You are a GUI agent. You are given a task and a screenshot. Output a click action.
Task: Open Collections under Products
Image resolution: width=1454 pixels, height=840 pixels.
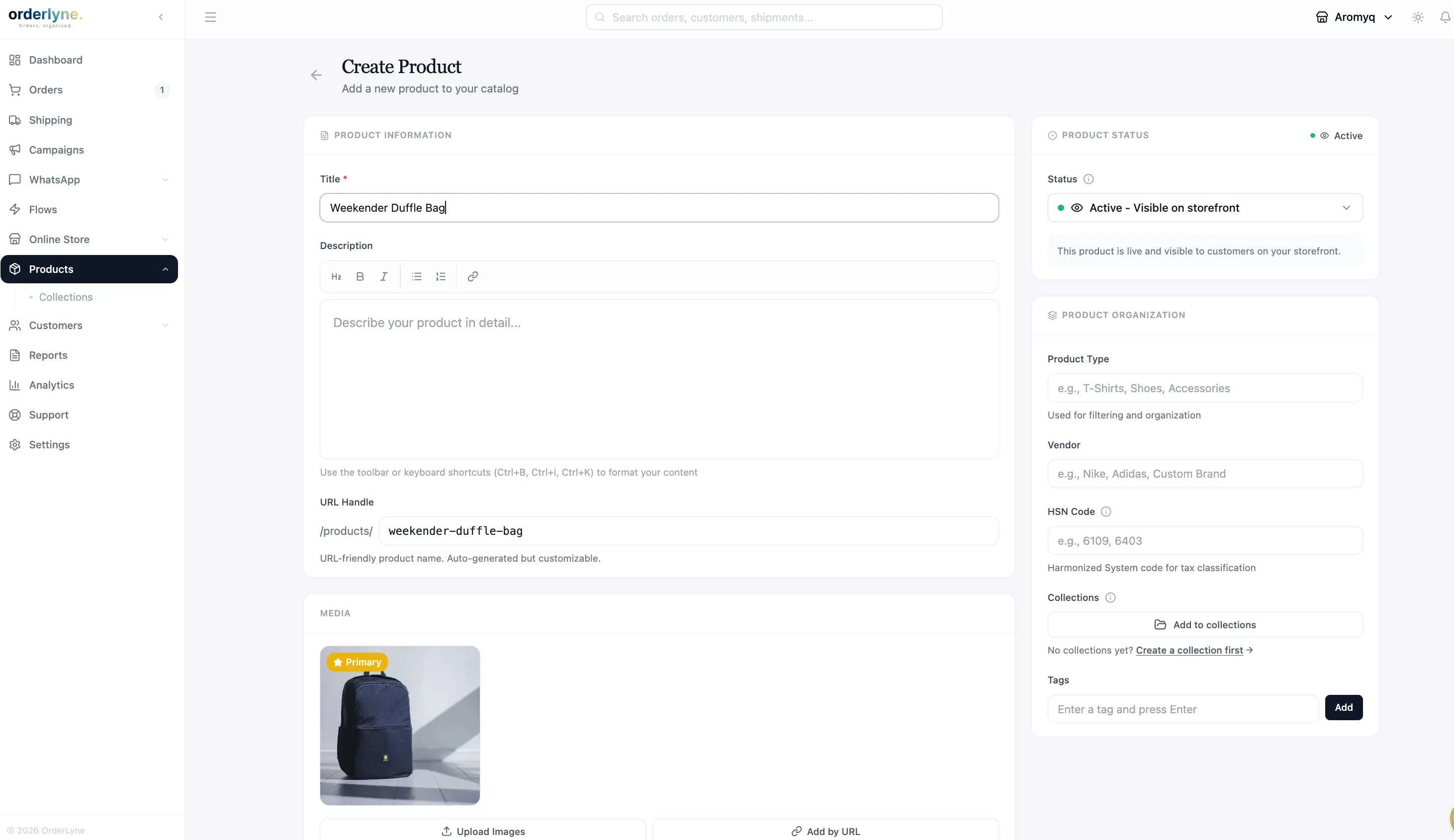pyautogui.click(x=66, y=297)
